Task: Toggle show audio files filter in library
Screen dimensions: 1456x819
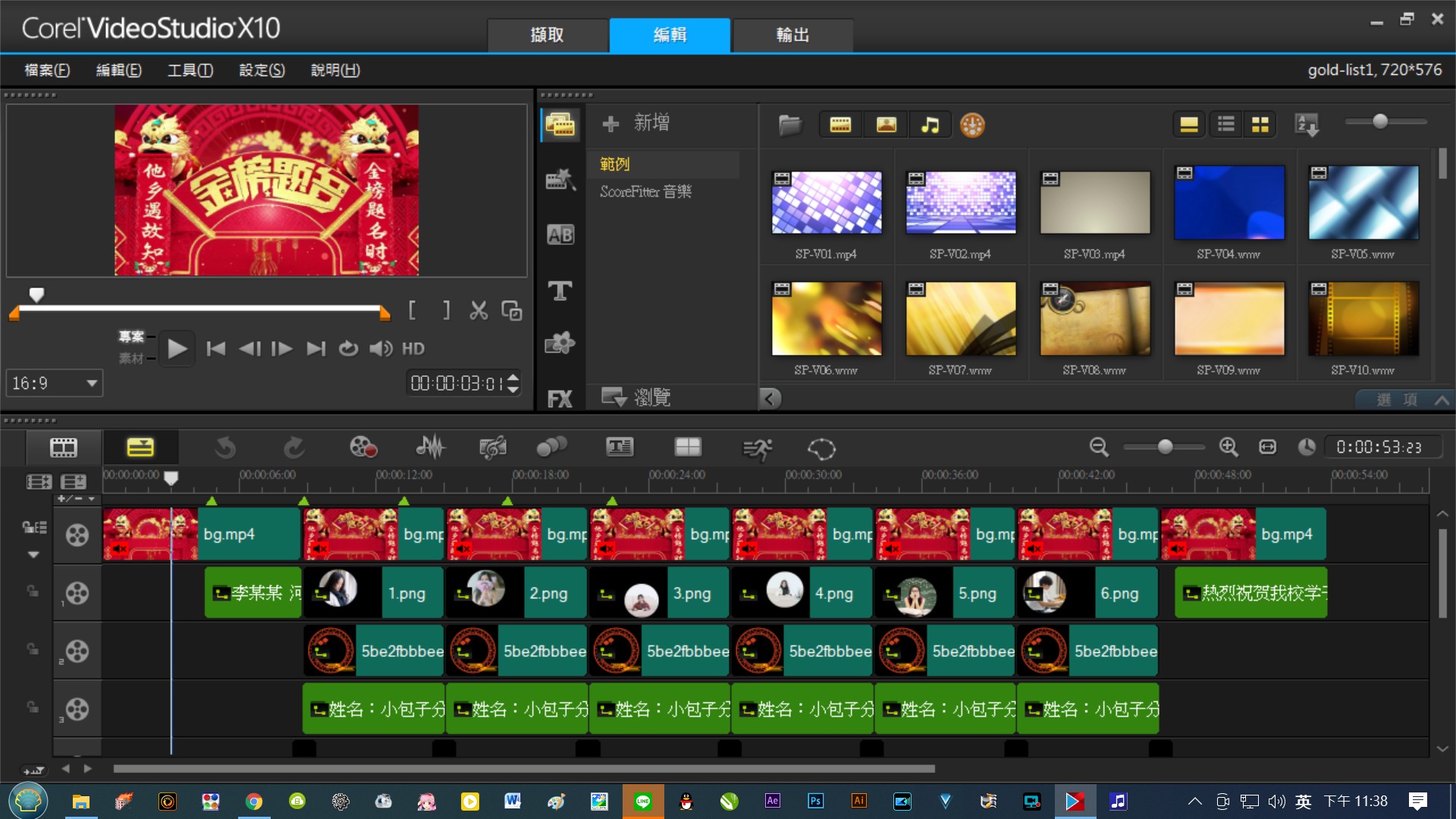Action: pyautogui.click(x=930, y=125)
